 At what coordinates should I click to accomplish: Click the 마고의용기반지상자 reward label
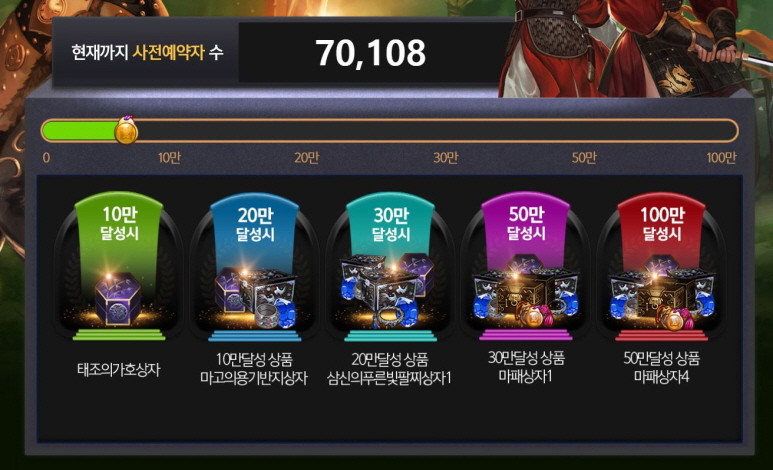coord(254,378)
